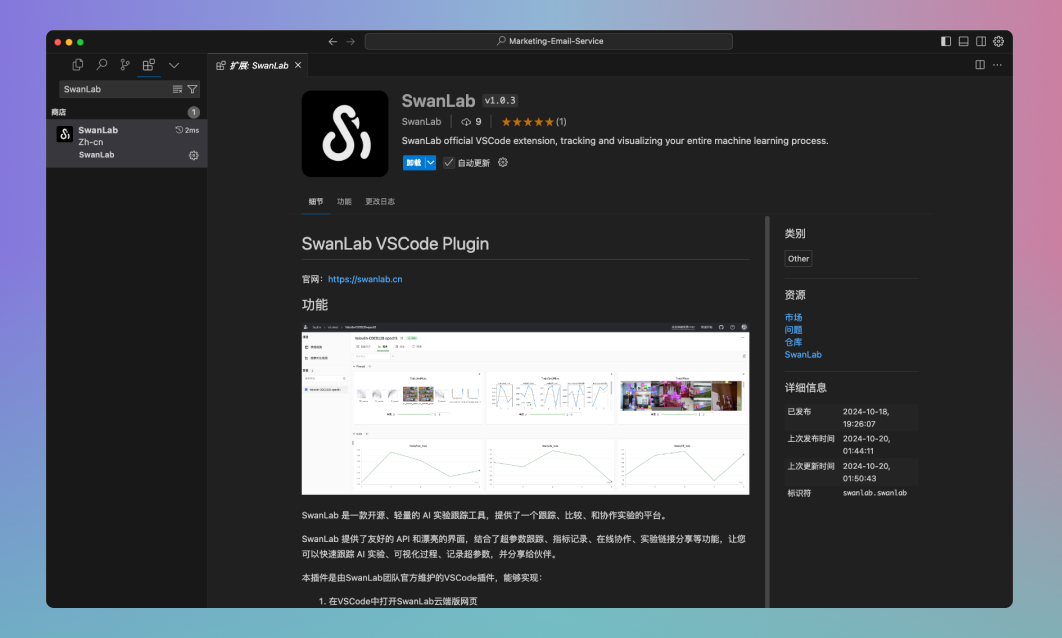The image size is (1062, 638).
Task: Select the 扩展: SwanLab editor tab
Action: [257, 65]
